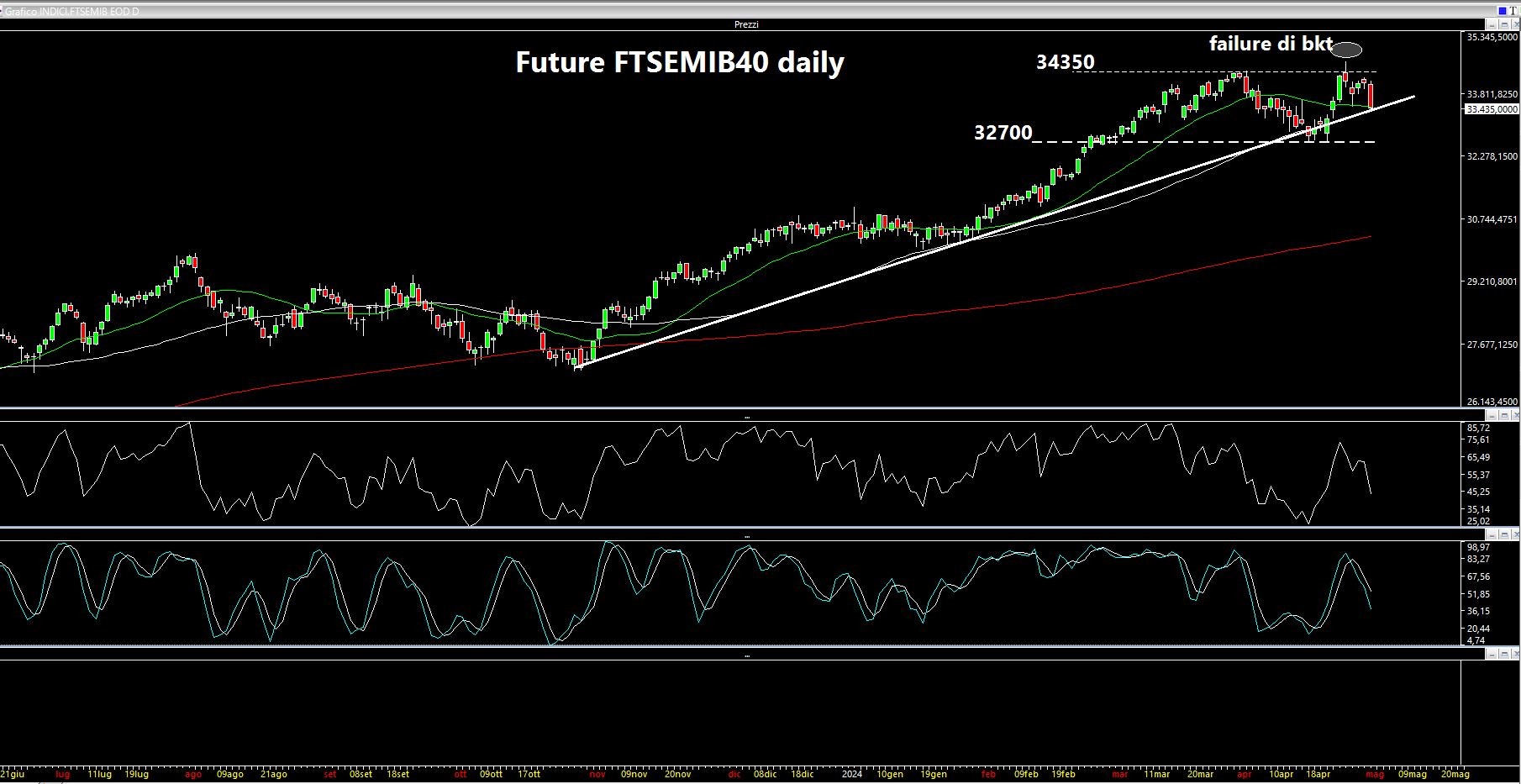The width and height of the screenshot is (1521, 784).
Task: Select the '32700' support label
Action: 1003,132
